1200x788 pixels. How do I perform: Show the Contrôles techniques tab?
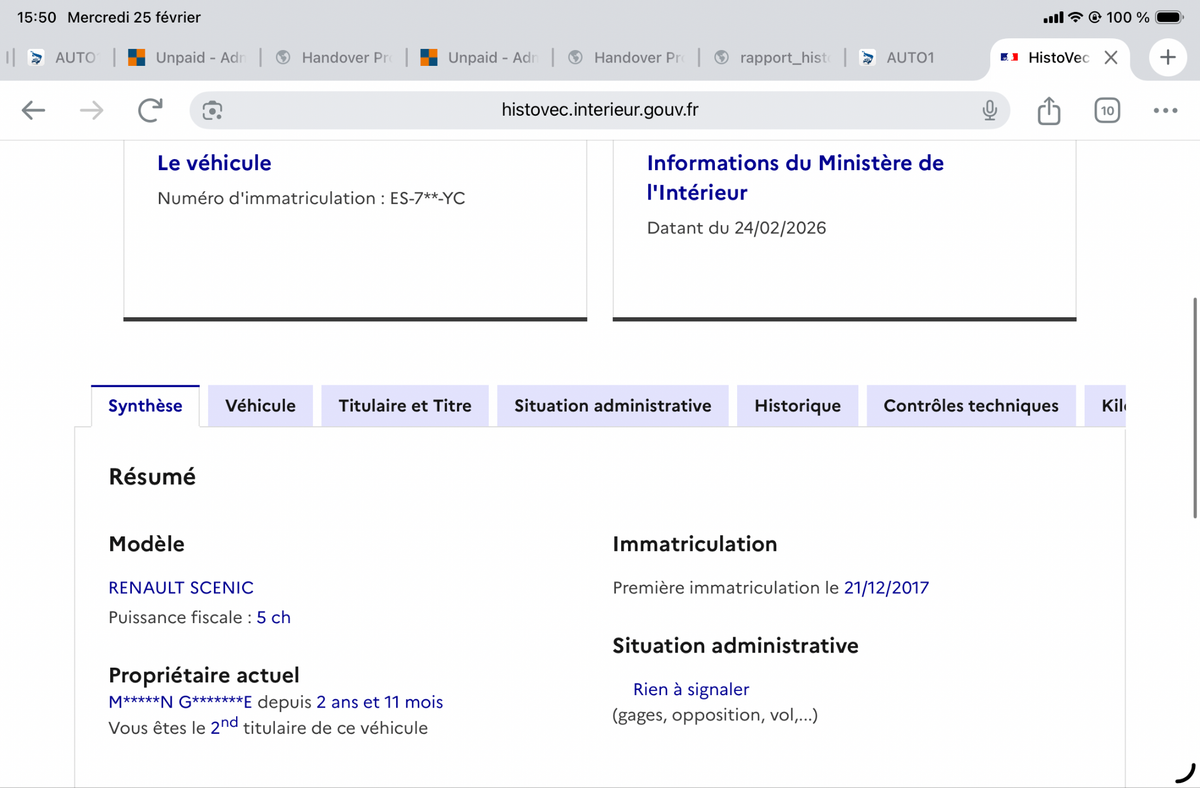tap(970, 406)
